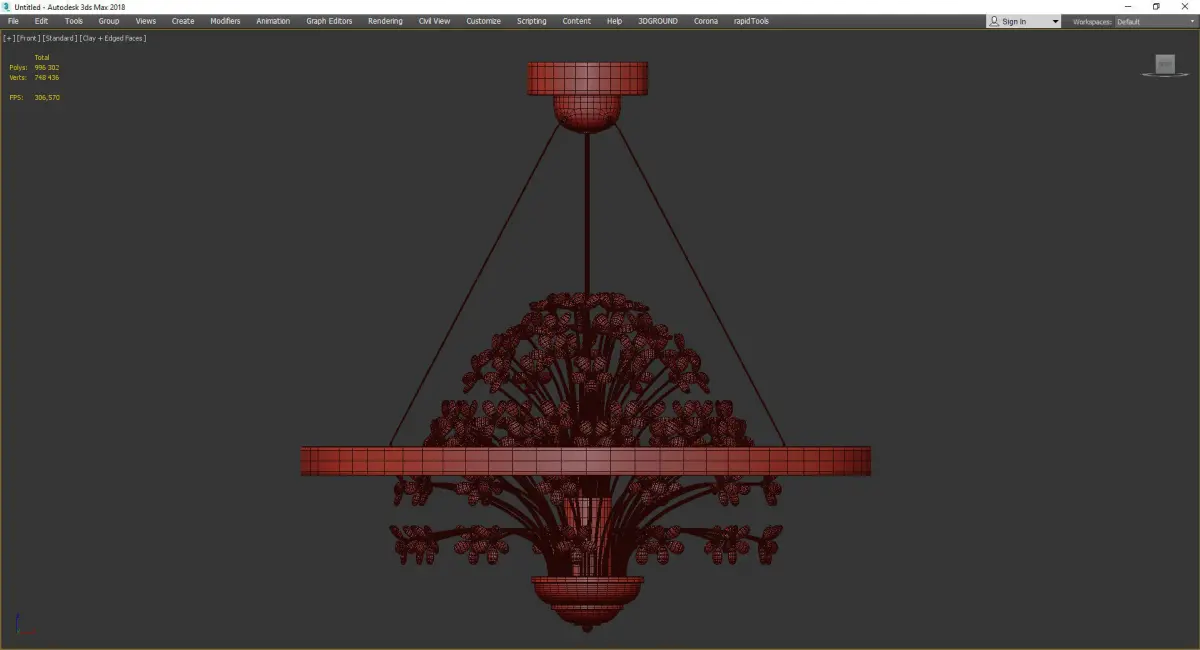Open the Tools menu

click(x=74, y=21)
